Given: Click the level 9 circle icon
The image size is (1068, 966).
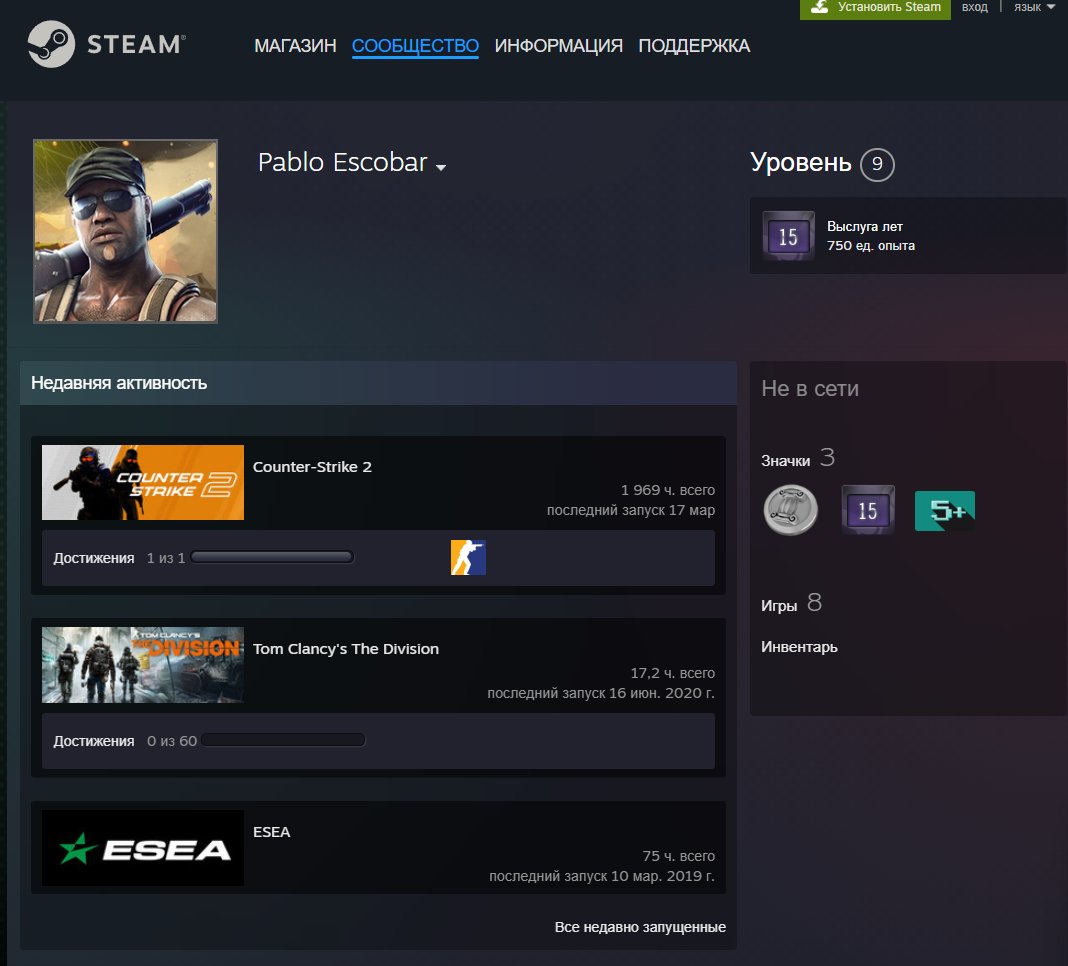Looking at the screenshot, I should [877, 164].
